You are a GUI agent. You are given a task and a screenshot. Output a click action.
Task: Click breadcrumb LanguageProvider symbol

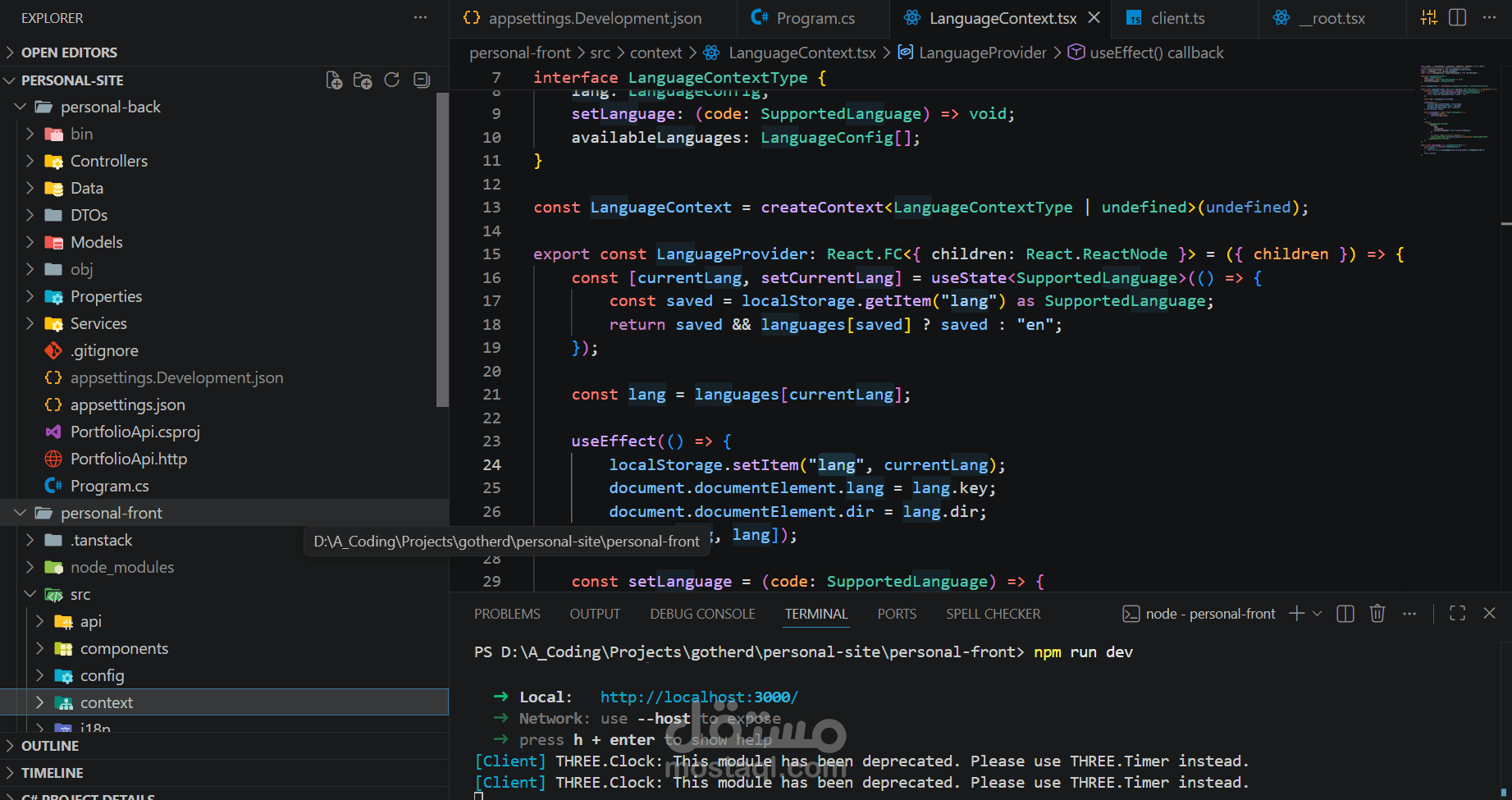[x=972, y=53]
